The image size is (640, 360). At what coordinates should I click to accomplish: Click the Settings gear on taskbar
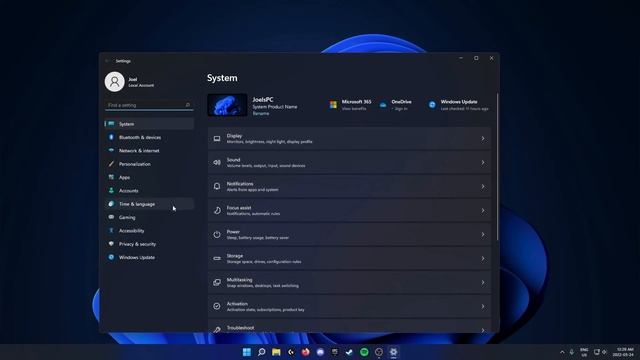click(x=393, y=352)
